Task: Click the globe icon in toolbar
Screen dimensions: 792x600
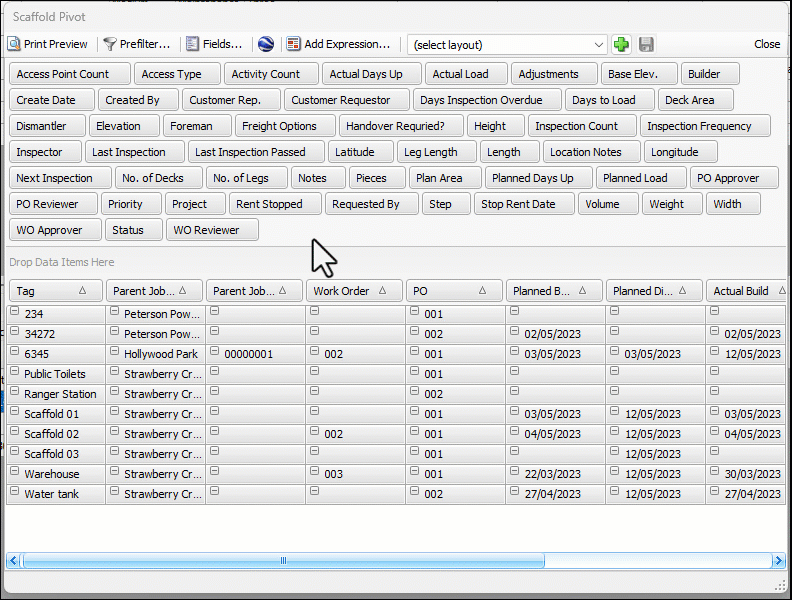Action: tap(265, 44)
